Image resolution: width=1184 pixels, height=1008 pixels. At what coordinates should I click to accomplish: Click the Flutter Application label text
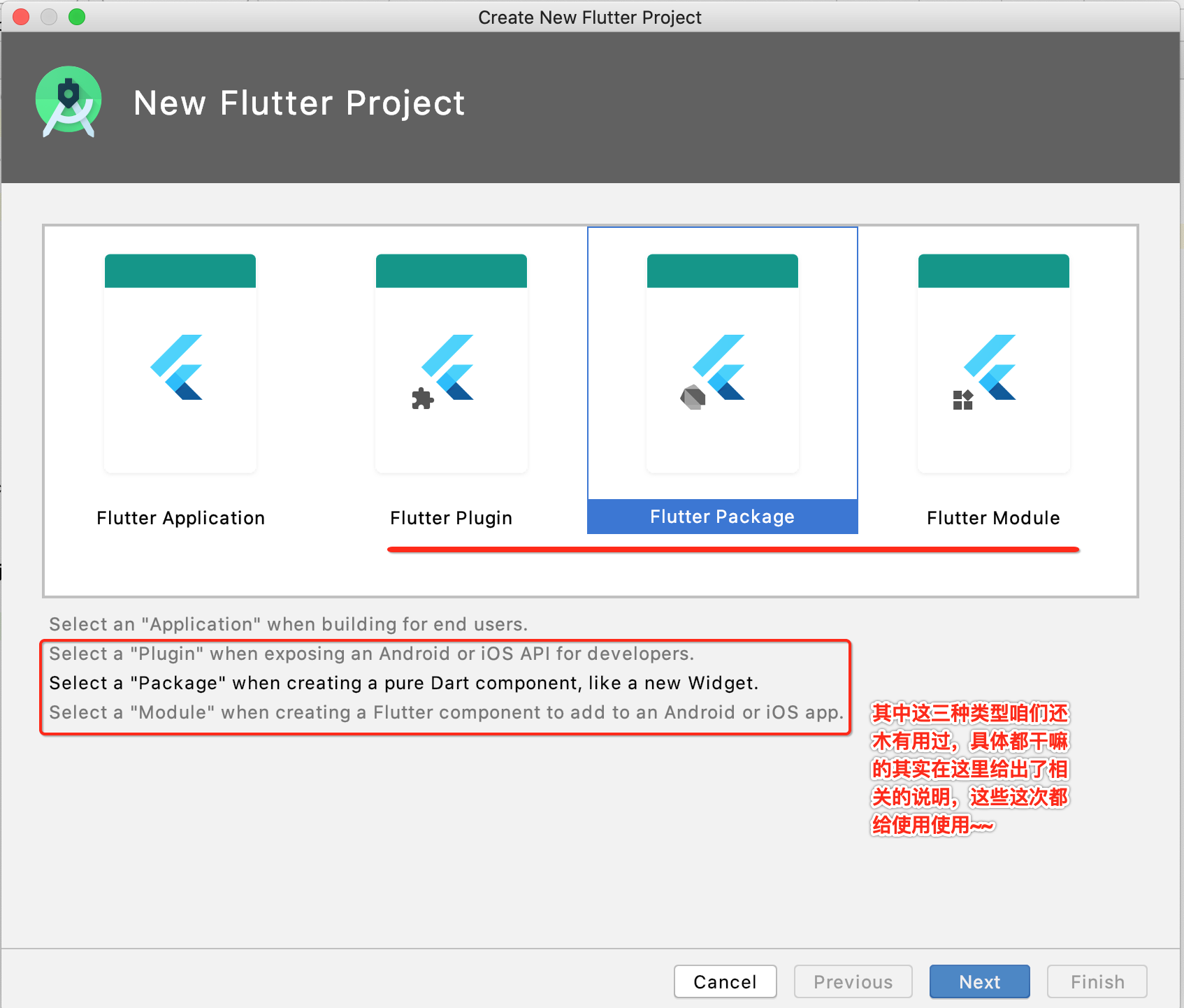(180, 518)
